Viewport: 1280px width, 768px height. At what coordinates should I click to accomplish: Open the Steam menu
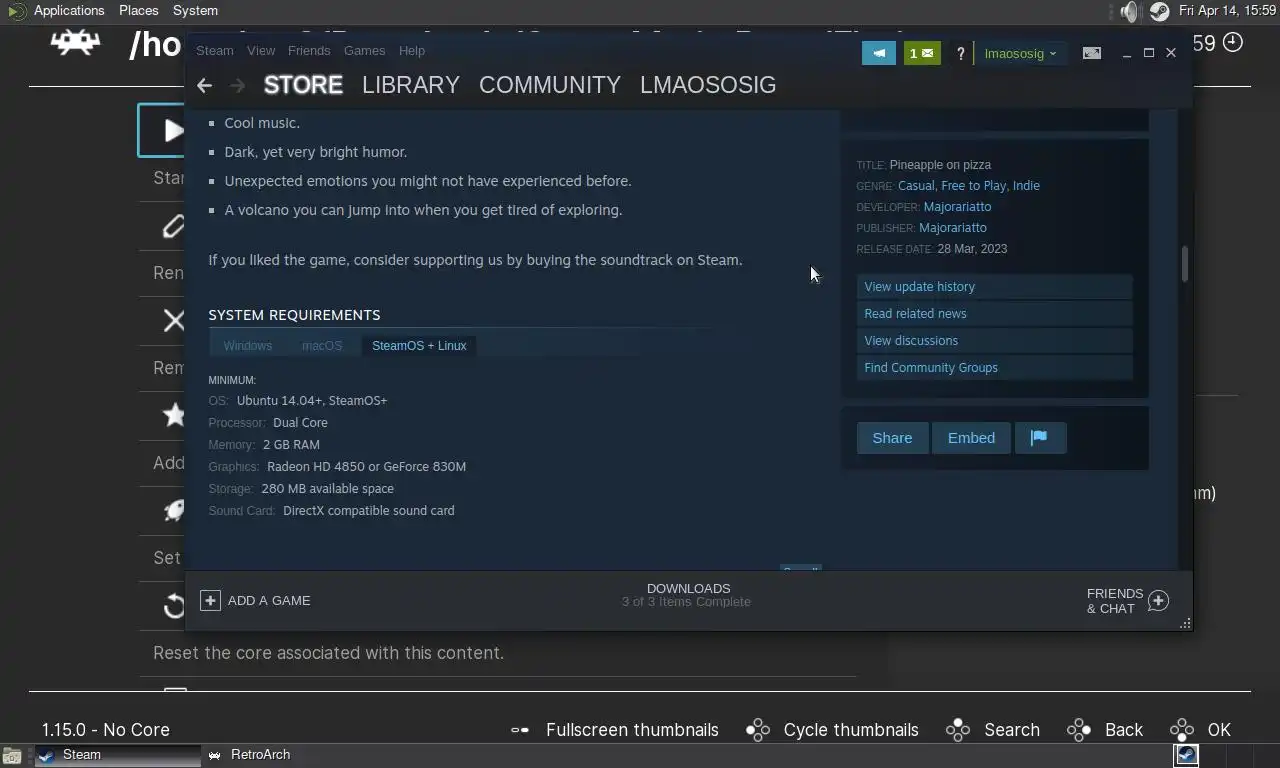point(215,50)
